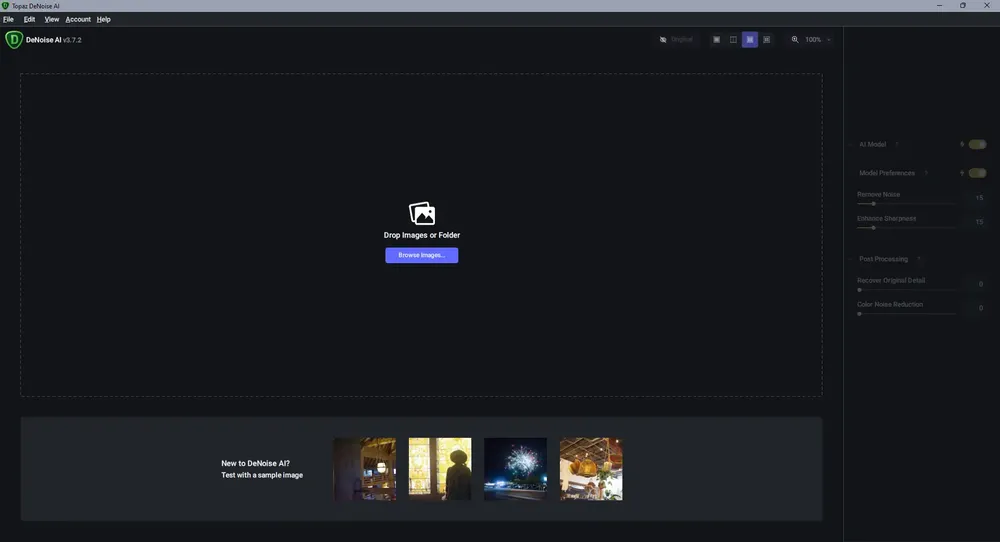Restore down the application window

(962, 6)
